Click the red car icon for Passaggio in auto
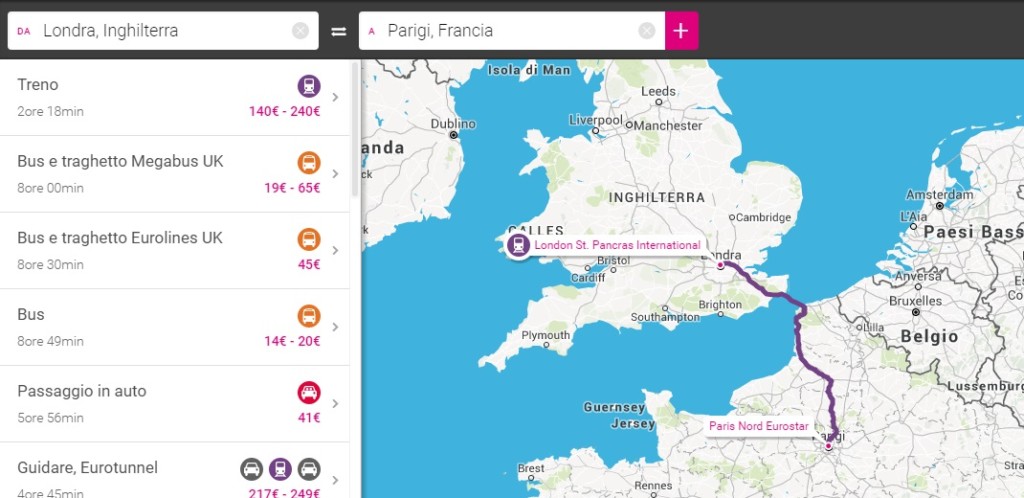 coord(309,392)
